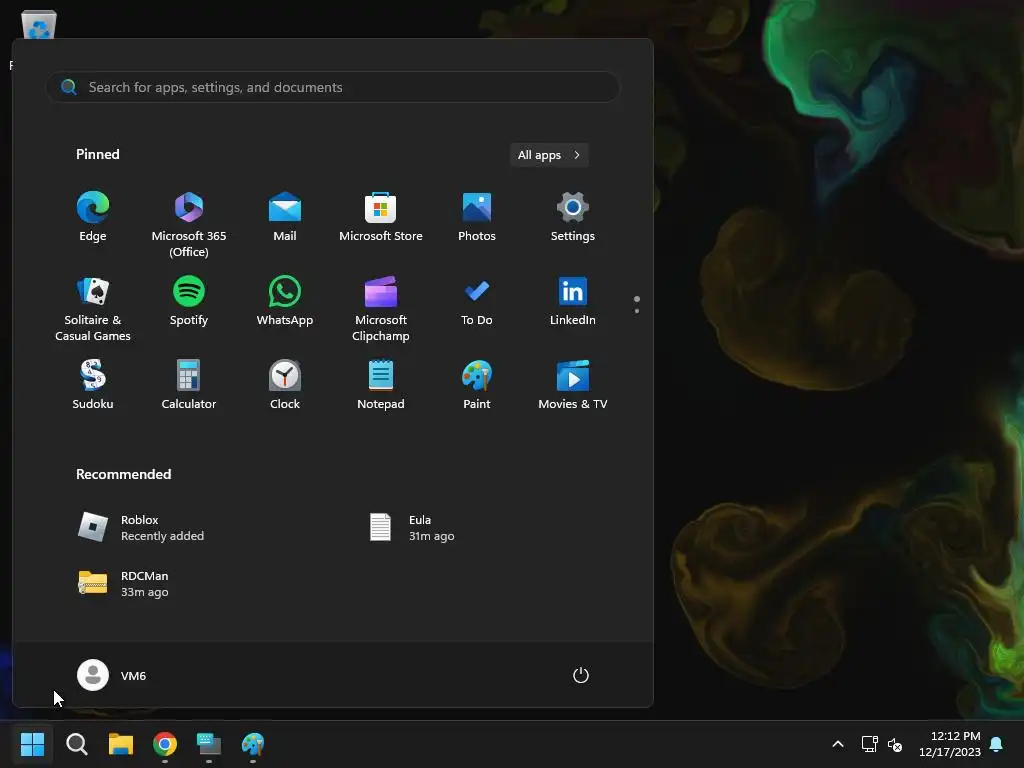The height and width of the screenshot is (768, 1024).
Task: Select the Recycle Bin desktop icon
Action: [39, 26]
